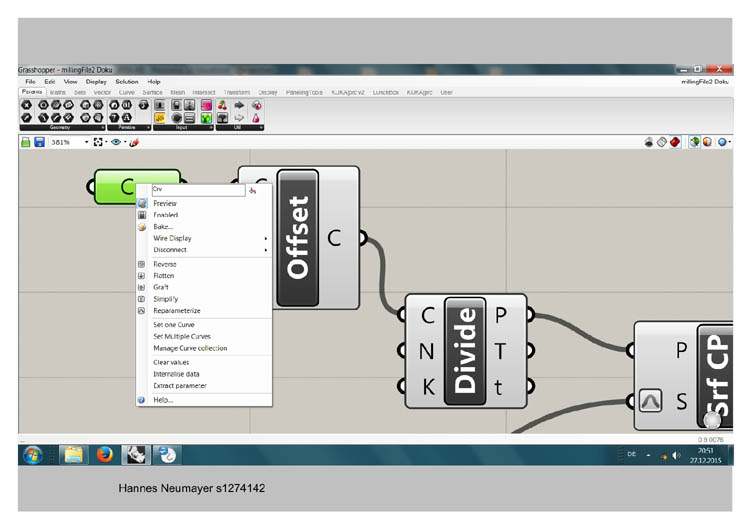
Task: Toggle the Graft option
Action: point(204,287)
